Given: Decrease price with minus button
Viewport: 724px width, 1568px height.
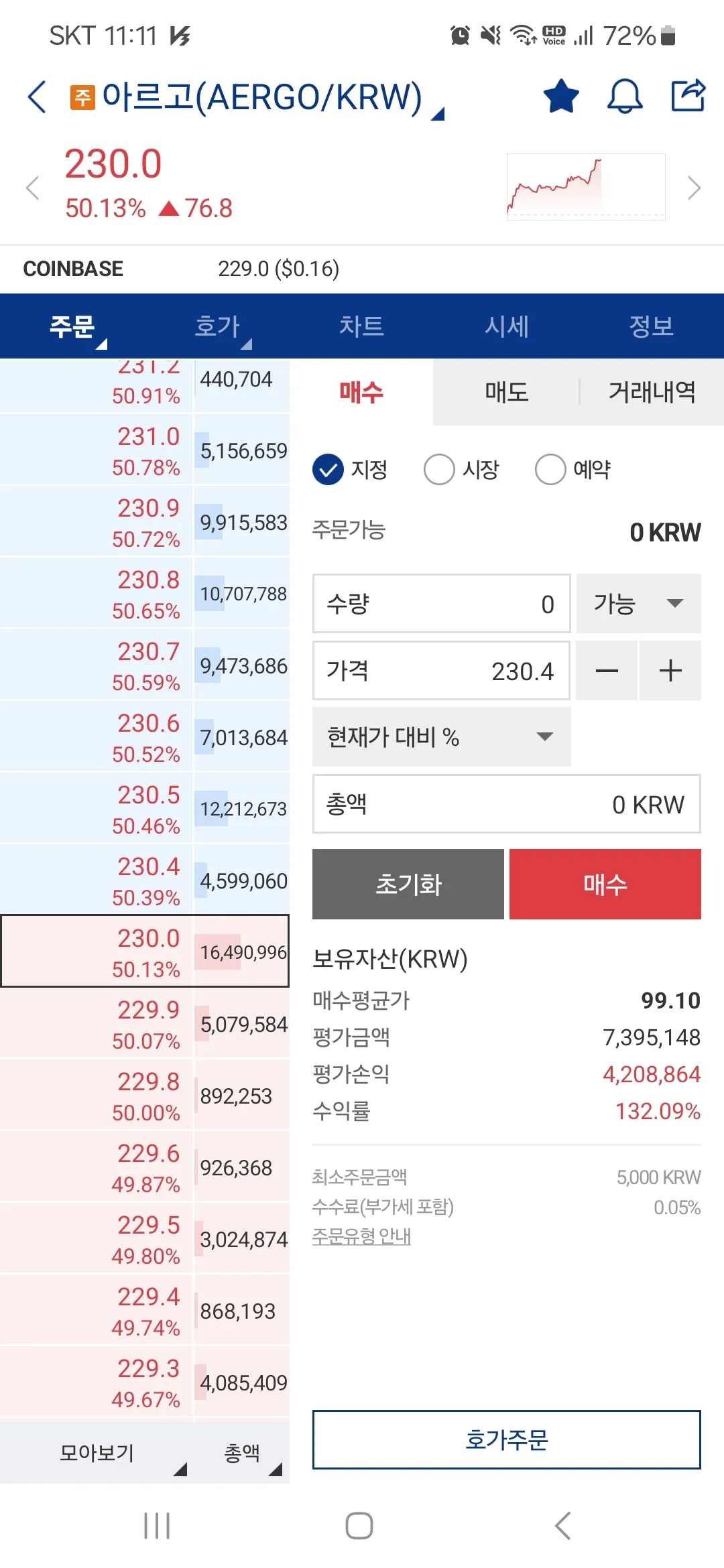Looking at the screenshot, I should (607, 671).
